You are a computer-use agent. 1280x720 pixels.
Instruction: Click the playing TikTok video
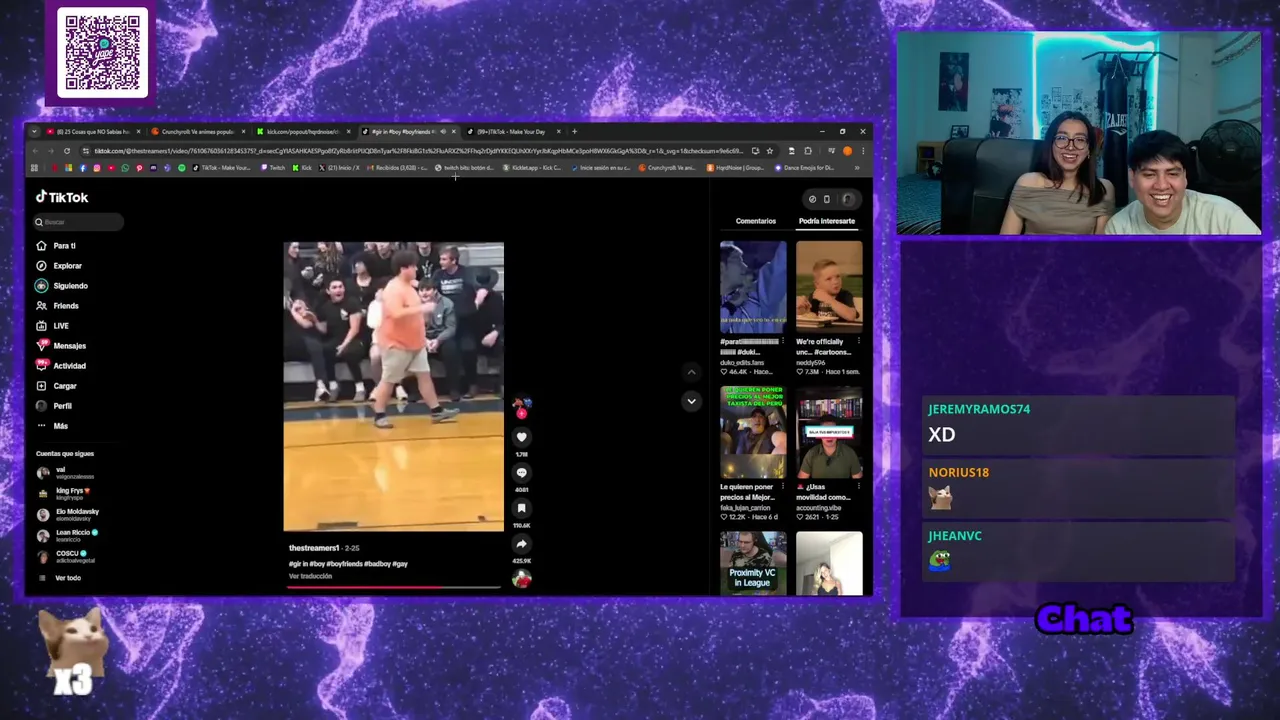393,386
